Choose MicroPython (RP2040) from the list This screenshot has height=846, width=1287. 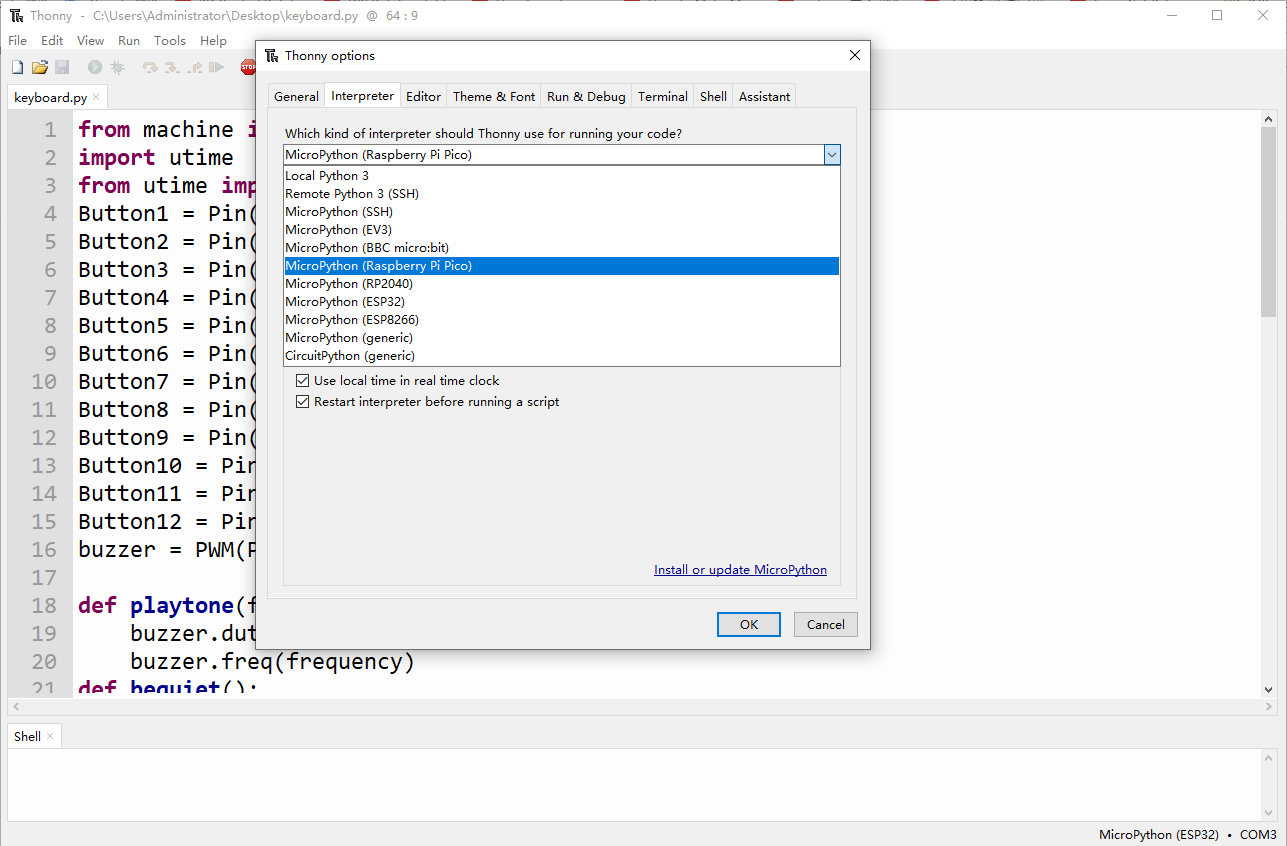coord(562,284)
